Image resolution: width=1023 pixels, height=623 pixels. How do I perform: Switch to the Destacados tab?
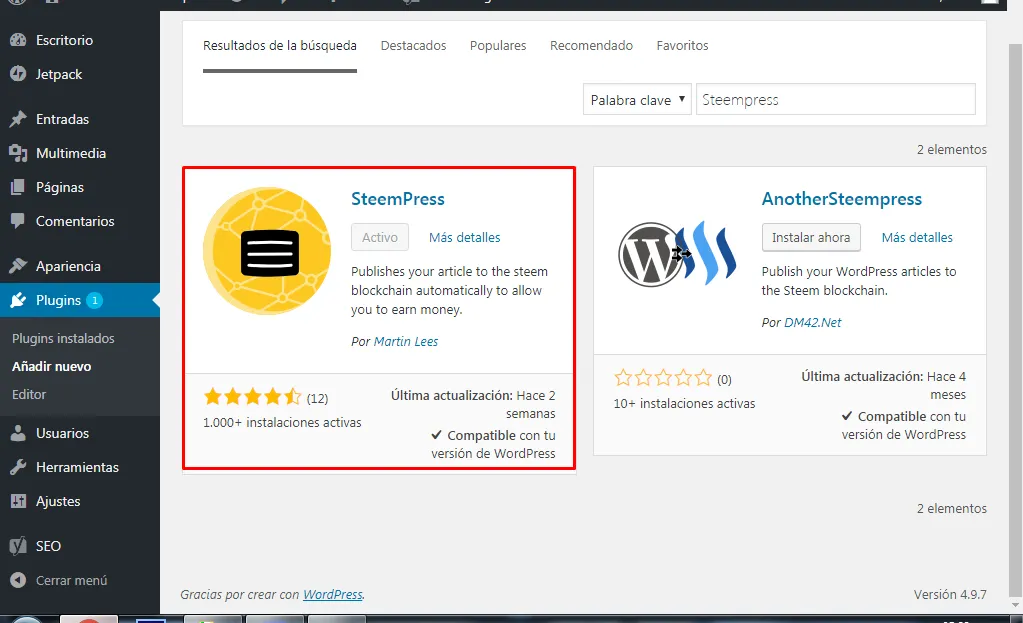pyautogui.click(x=413, y=46)
